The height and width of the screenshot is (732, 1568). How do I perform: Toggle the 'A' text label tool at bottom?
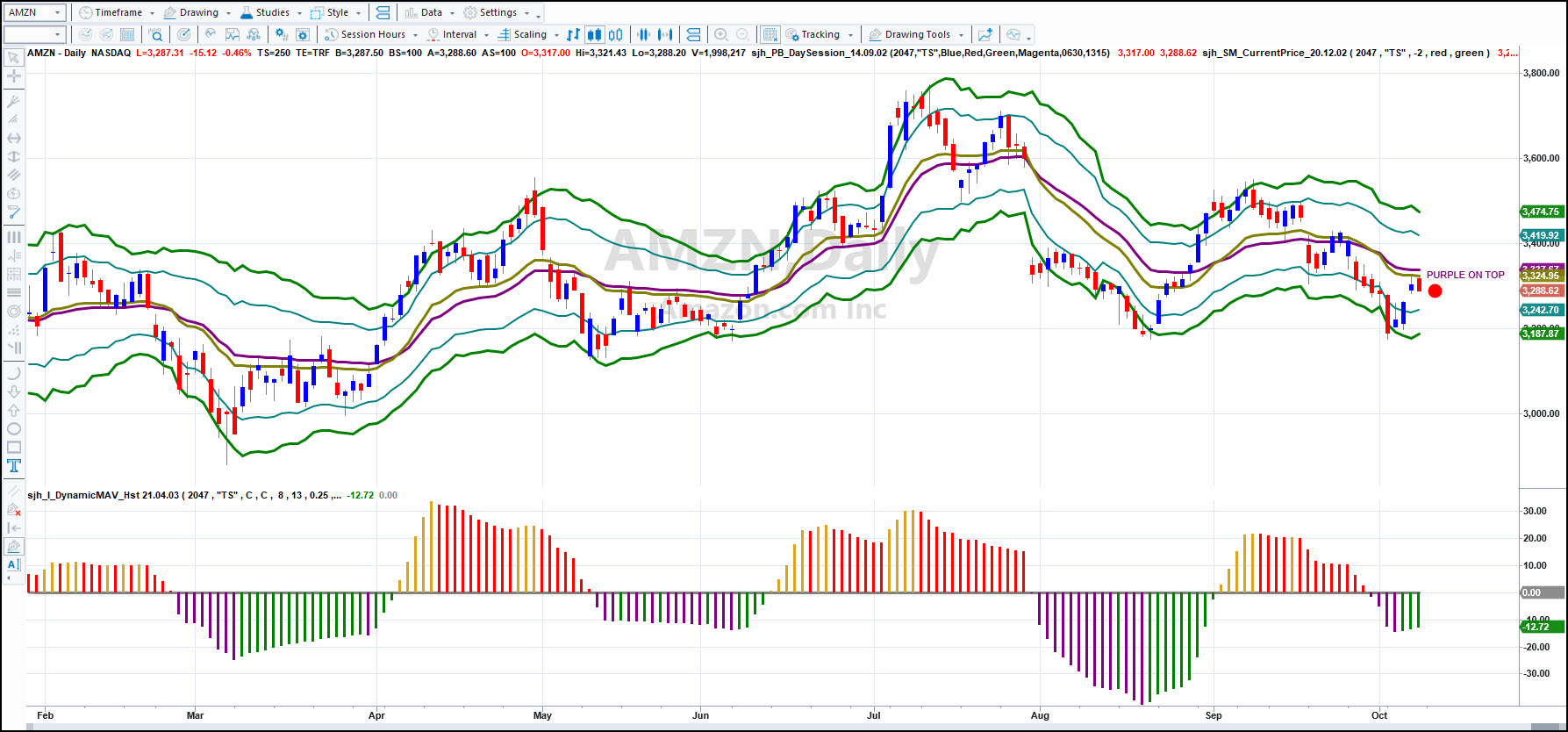(x=14, y=564)
